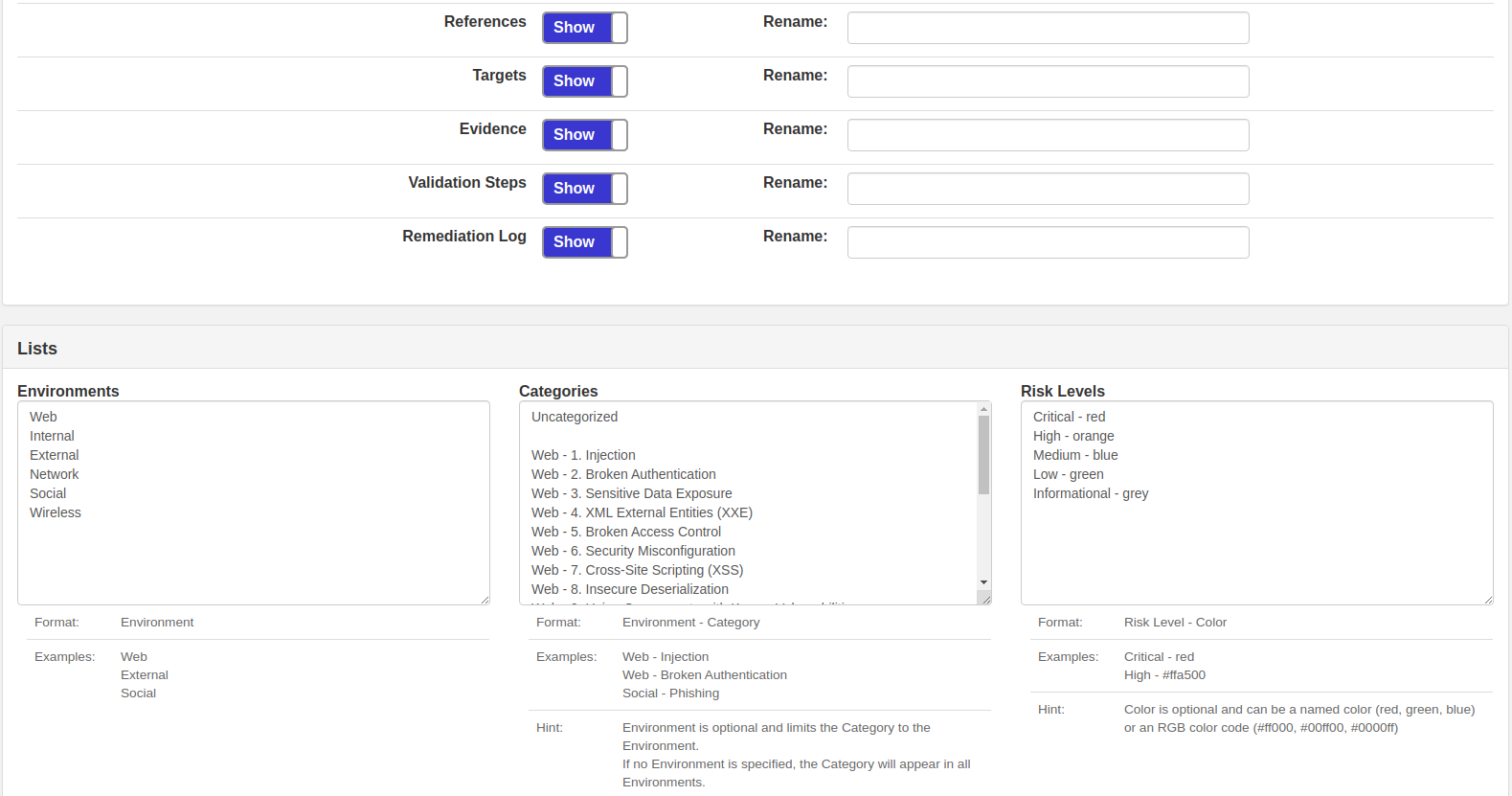Toggle the Validation Steps Show switch
This screenshot has height=796, width=1512.
click(585, 189)
